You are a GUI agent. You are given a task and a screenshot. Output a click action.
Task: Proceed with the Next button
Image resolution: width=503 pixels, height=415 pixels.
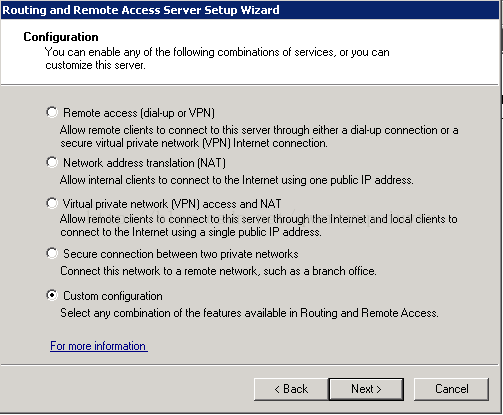point(366,389)
